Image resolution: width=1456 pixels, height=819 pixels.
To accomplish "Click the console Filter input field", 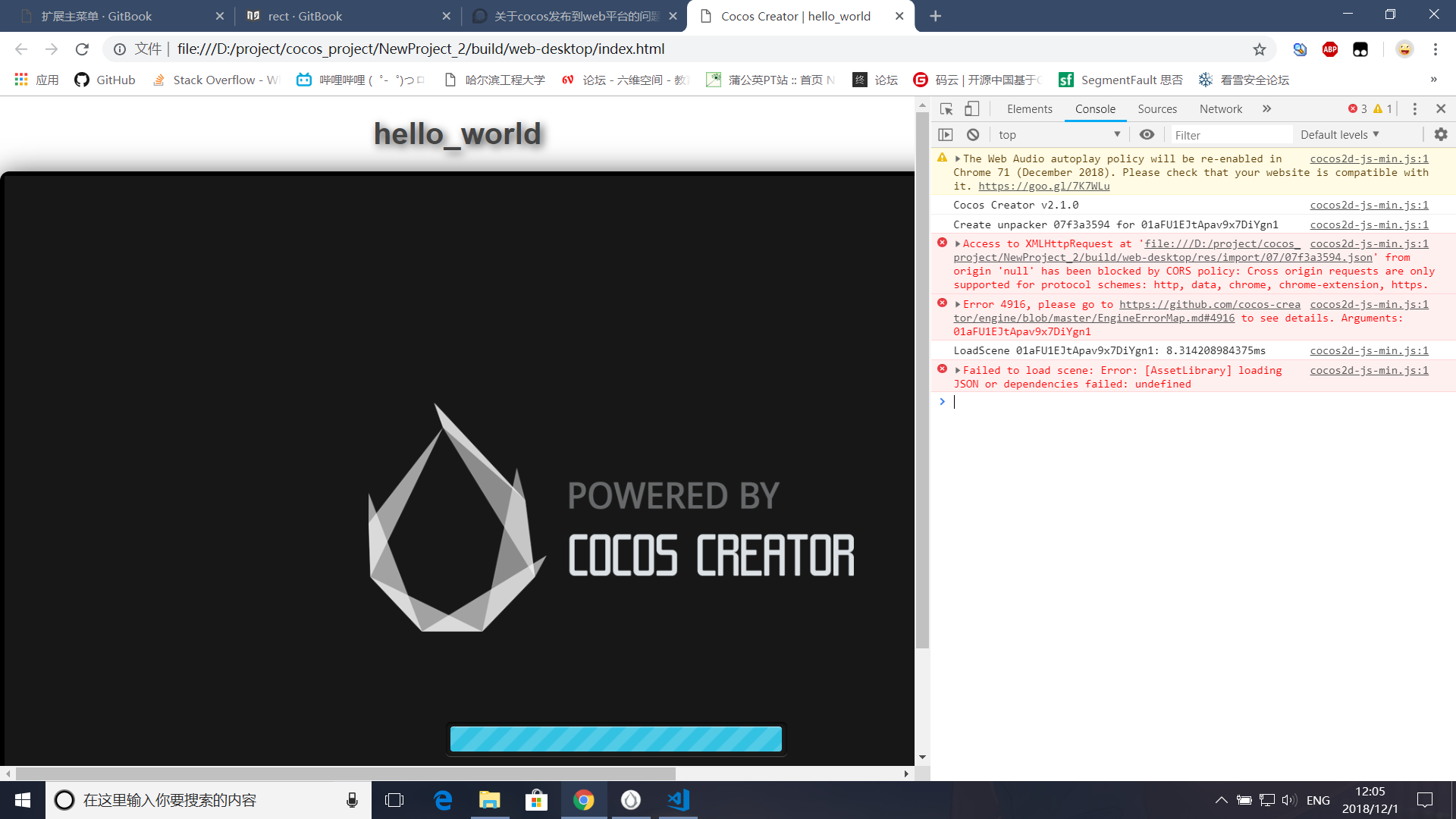I will pos(1230,135).
